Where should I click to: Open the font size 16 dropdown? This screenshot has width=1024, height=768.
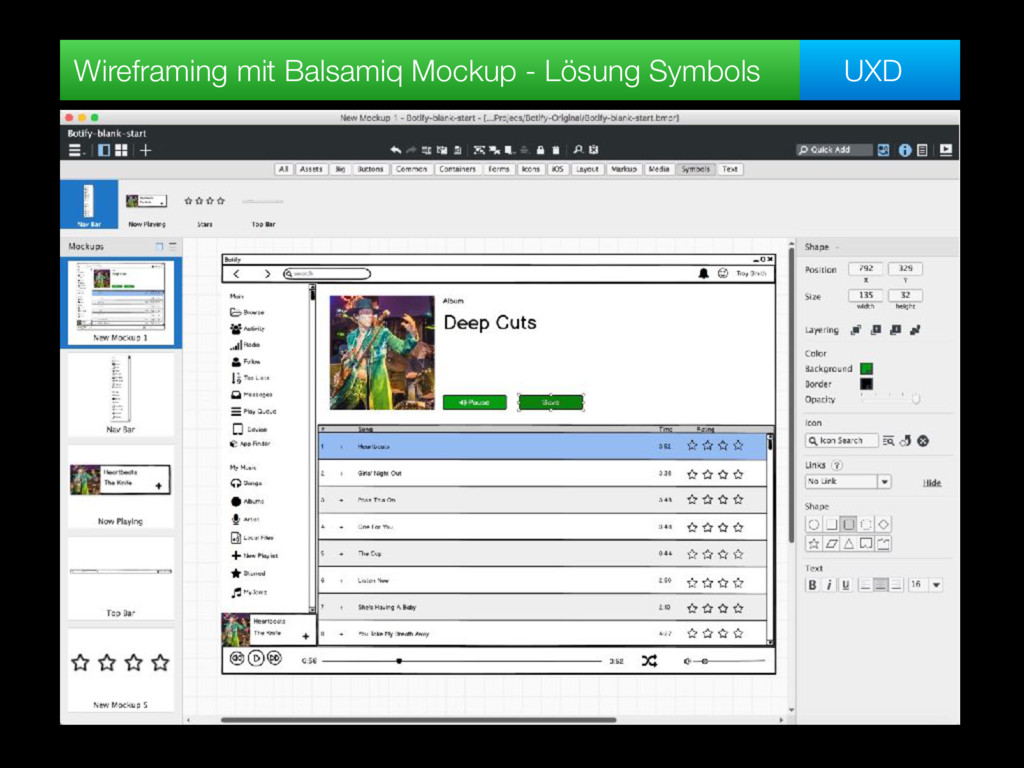(936, 584)
